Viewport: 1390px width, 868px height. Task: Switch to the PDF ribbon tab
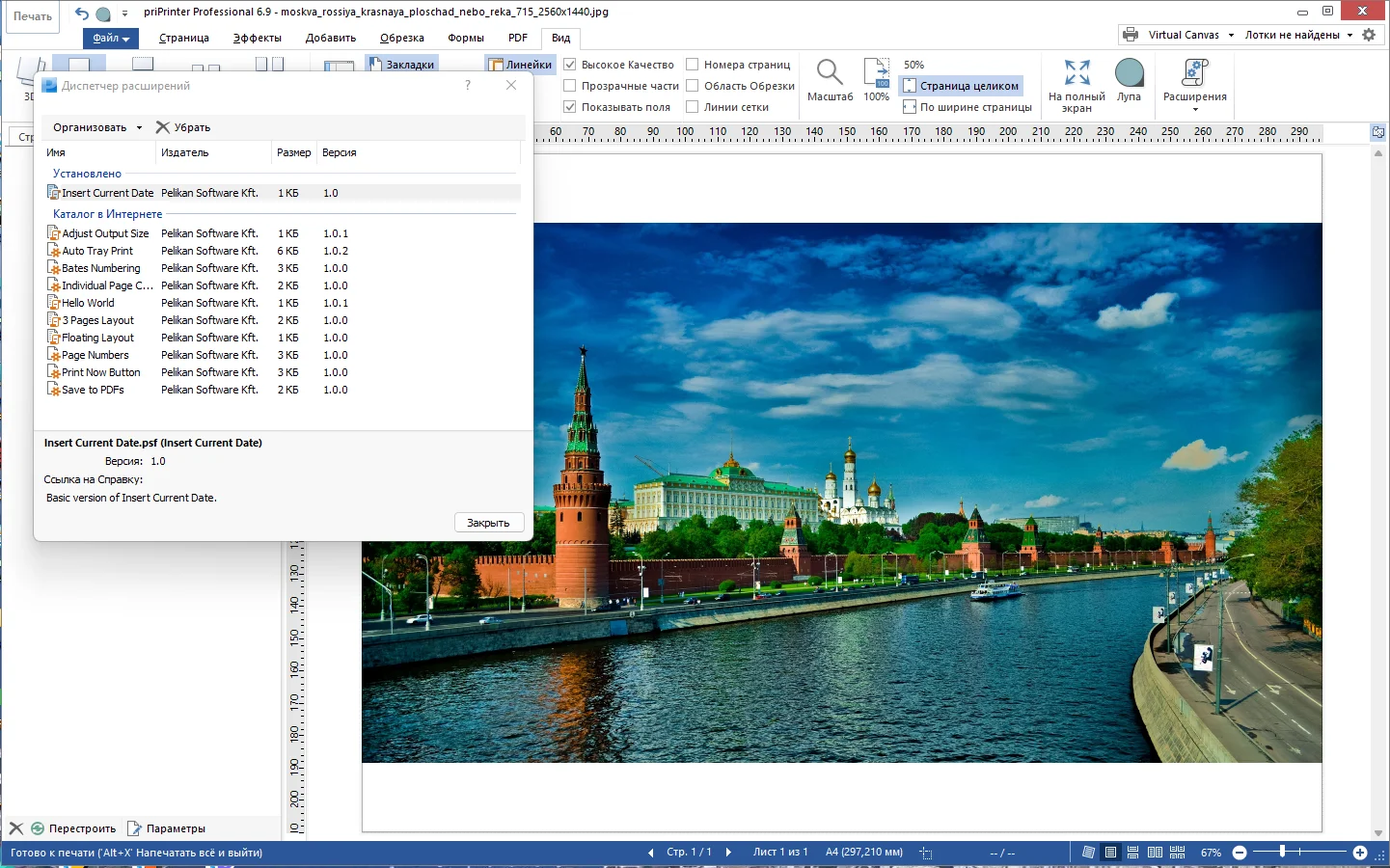click(x=518, y=39)
